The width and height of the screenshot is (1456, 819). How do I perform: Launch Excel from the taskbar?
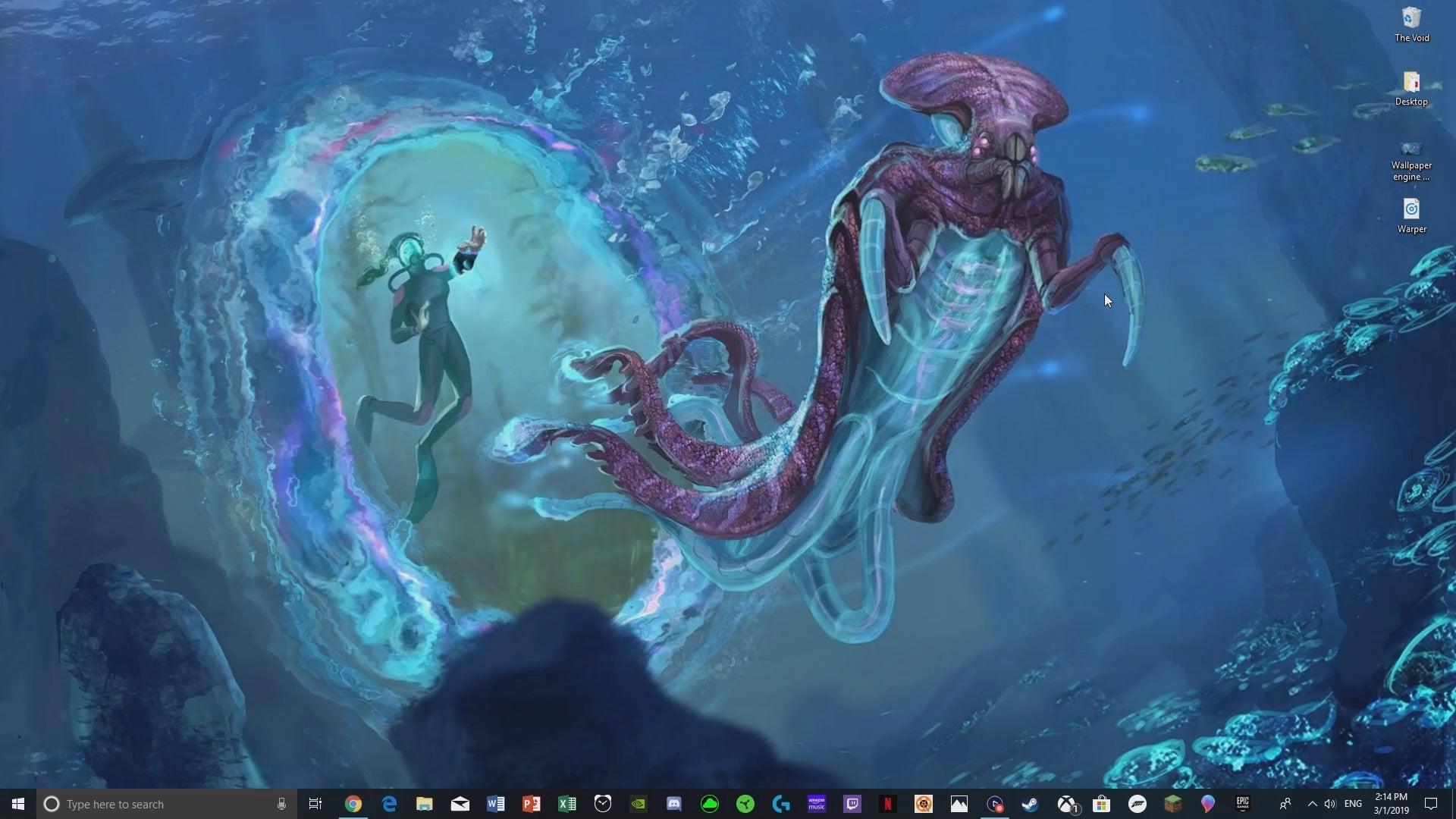coord(567,804)
